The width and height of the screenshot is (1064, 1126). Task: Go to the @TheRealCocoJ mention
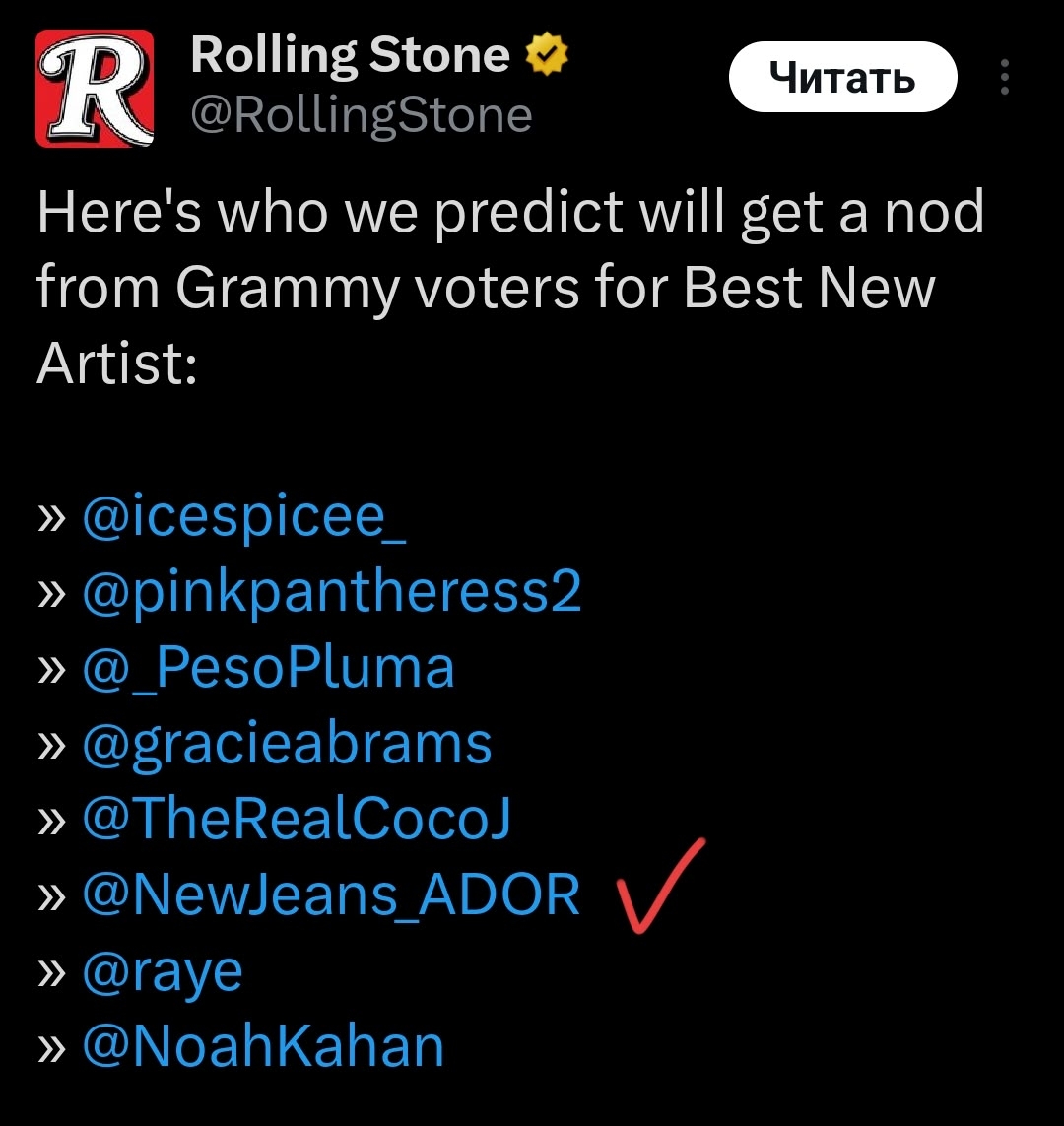(x=297, y=819)
